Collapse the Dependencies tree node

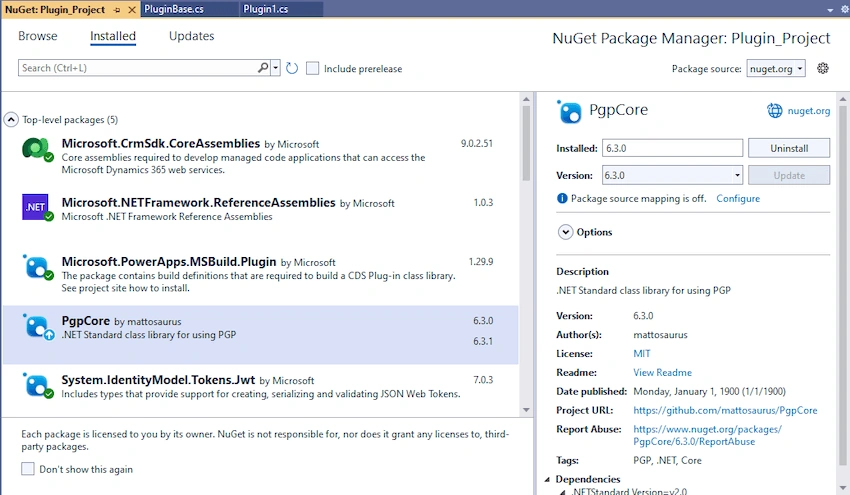click(547, 479)
